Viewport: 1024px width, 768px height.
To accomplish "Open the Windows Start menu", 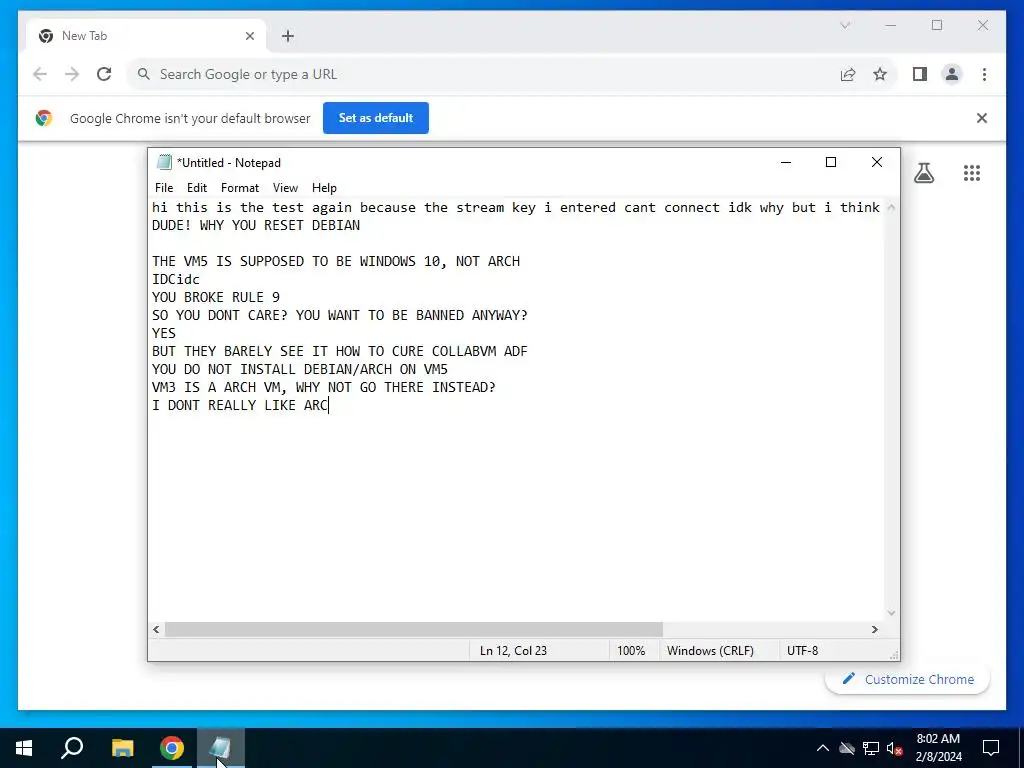I will pyautogui.click(x=24, y=748).
